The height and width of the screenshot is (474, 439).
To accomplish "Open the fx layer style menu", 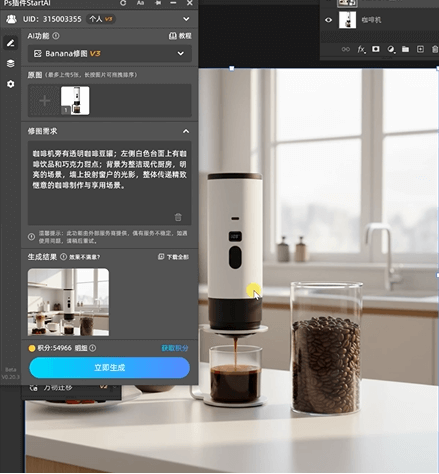I will (361, 50).
